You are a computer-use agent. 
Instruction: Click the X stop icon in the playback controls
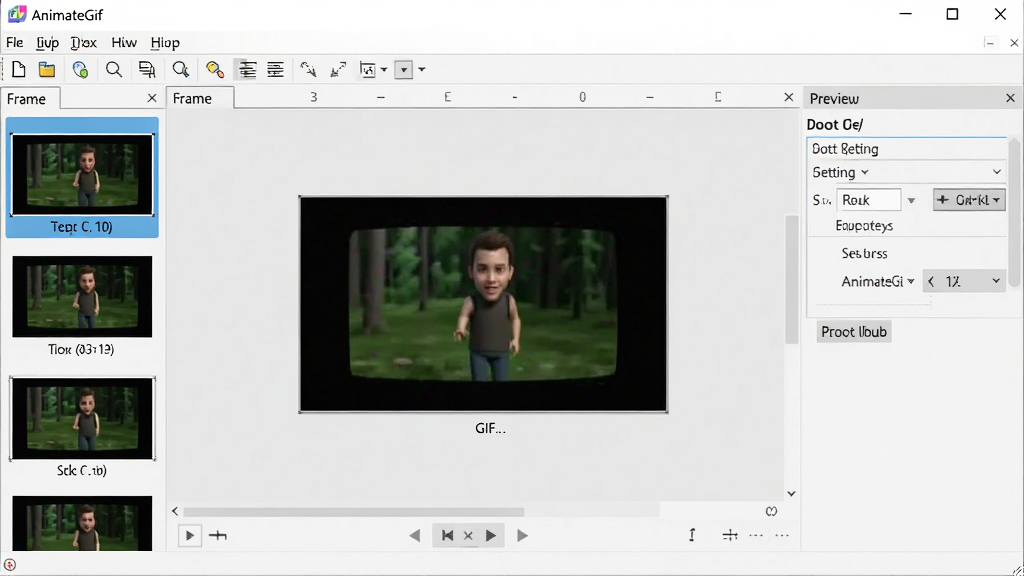[468, 536]
